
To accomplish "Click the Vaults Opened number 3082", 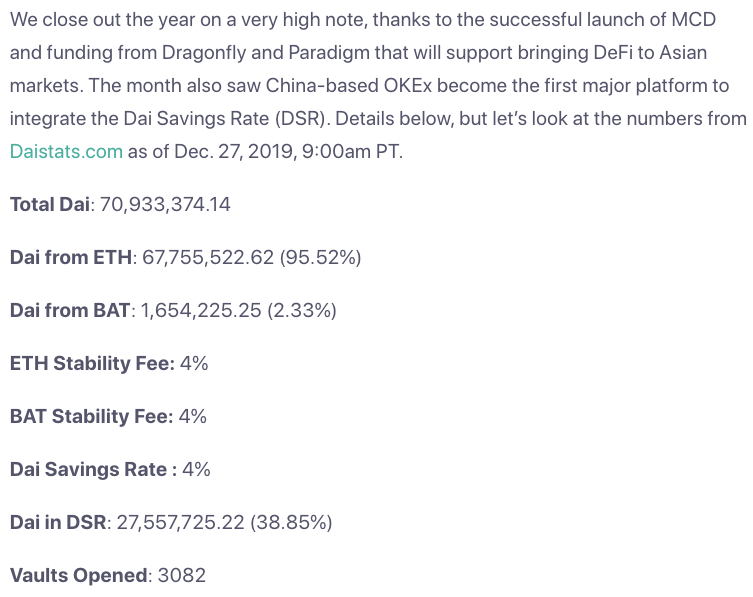I will (182, 575).
